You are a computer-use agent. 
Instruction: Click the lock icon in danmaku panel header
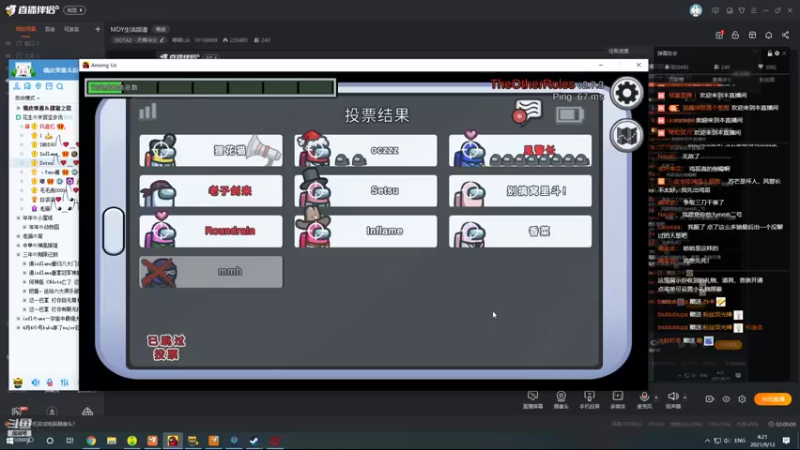coord(769,53)
